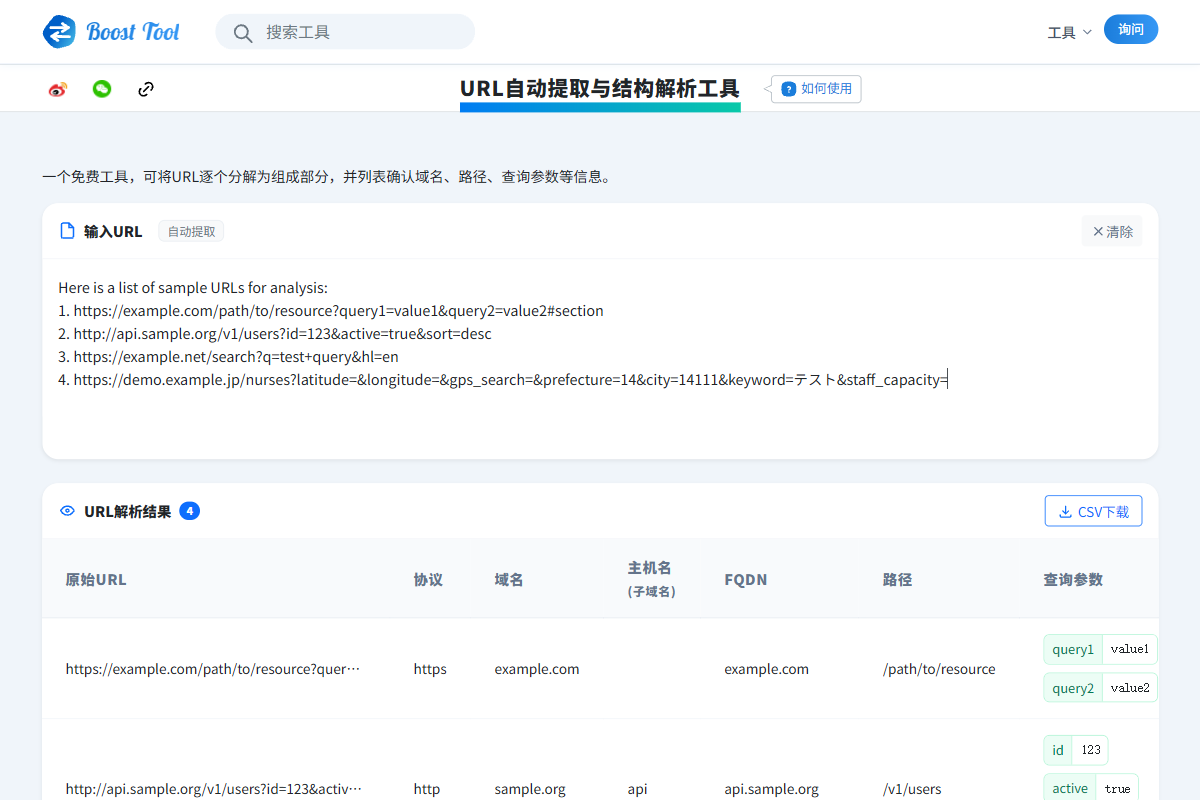Click the example.com cell under FQDN
Screen dimensions: 1200x800
(767, 669)
